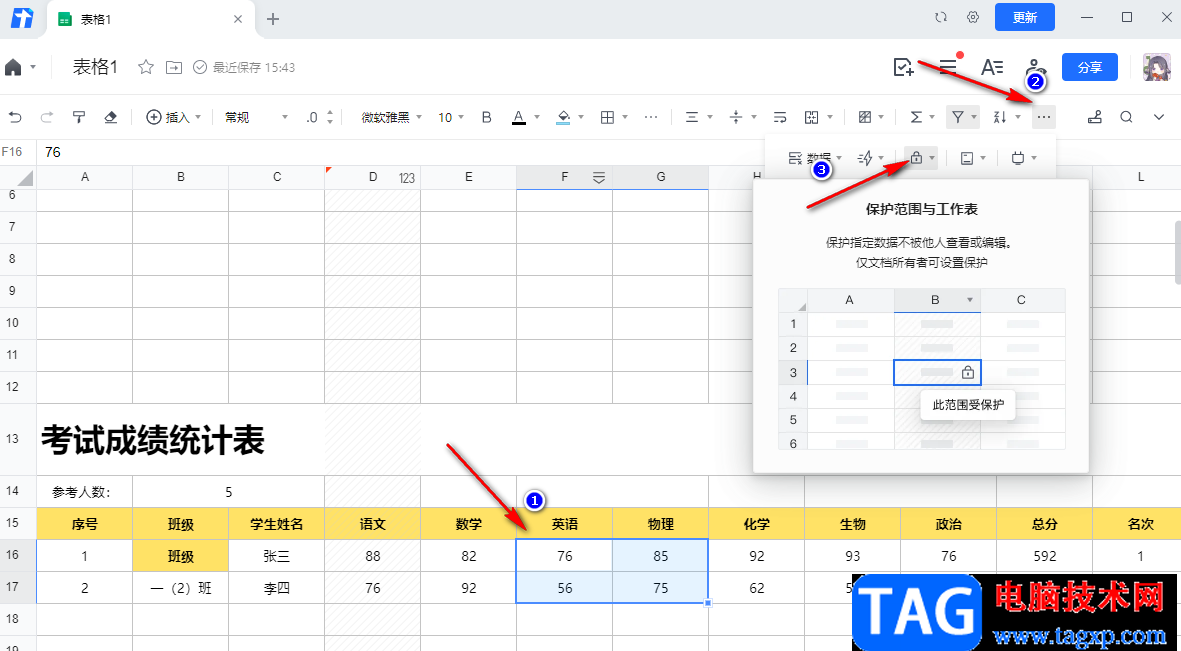Close the 表格1 tab
Screen dimensions: 1181x651
click(x=237, y=19)
